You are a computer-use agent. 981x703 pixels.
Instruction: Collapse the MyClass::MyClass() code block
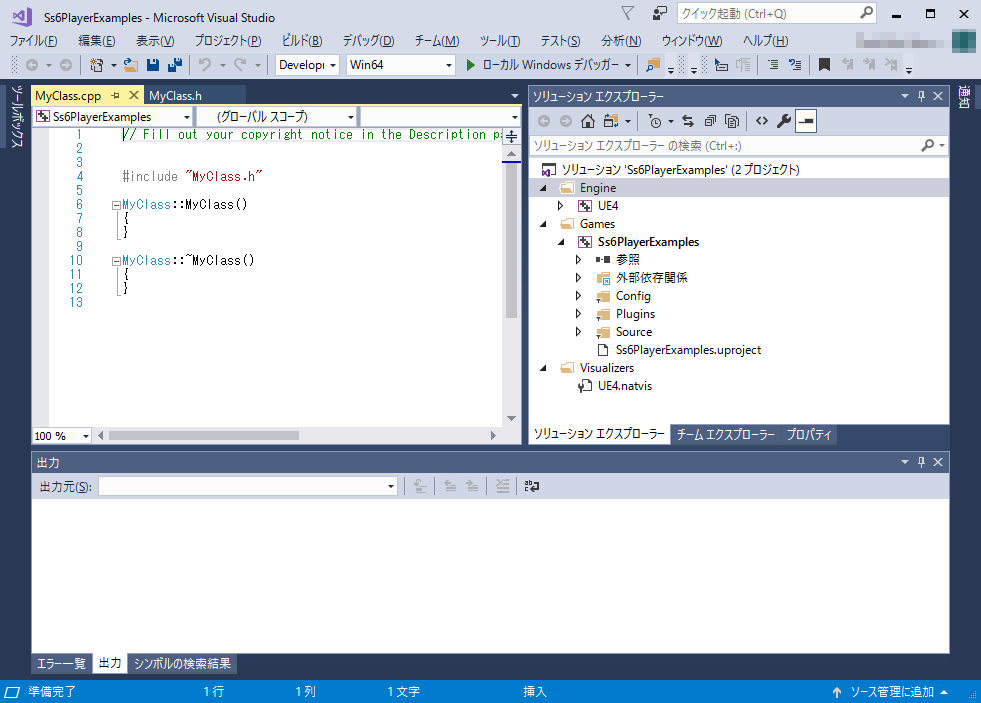(116, 205)
